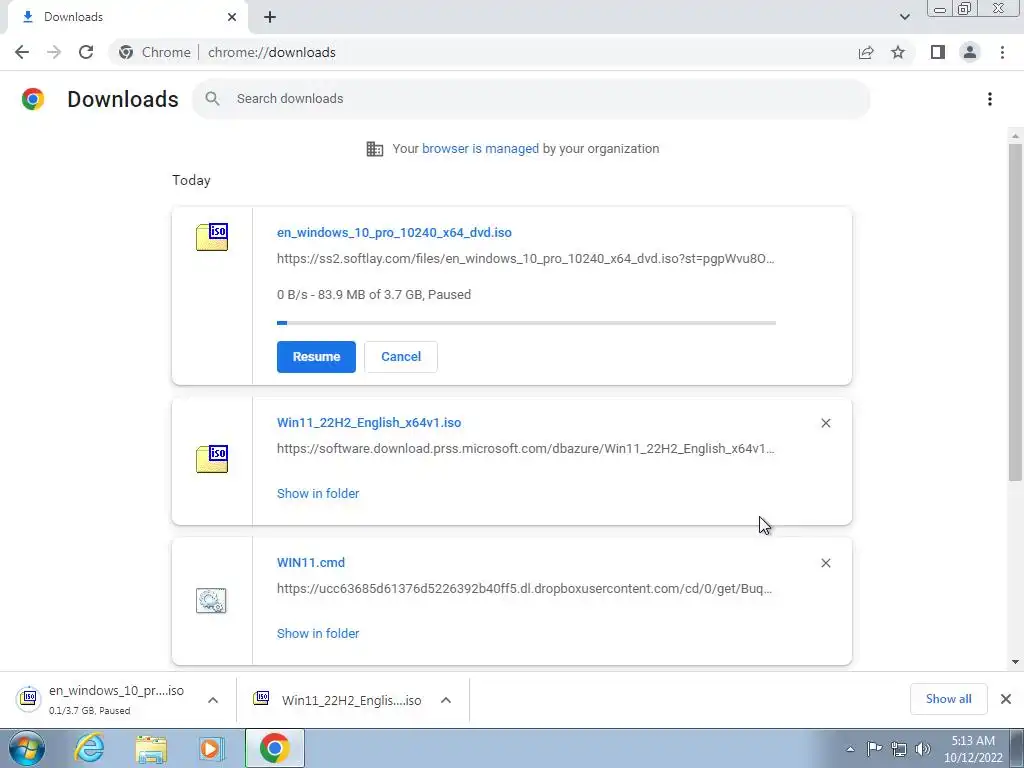The height and width of the screenshot is (768, 1024).
Task: Click the microsoft.com source URL text
Action: [526, 449]
